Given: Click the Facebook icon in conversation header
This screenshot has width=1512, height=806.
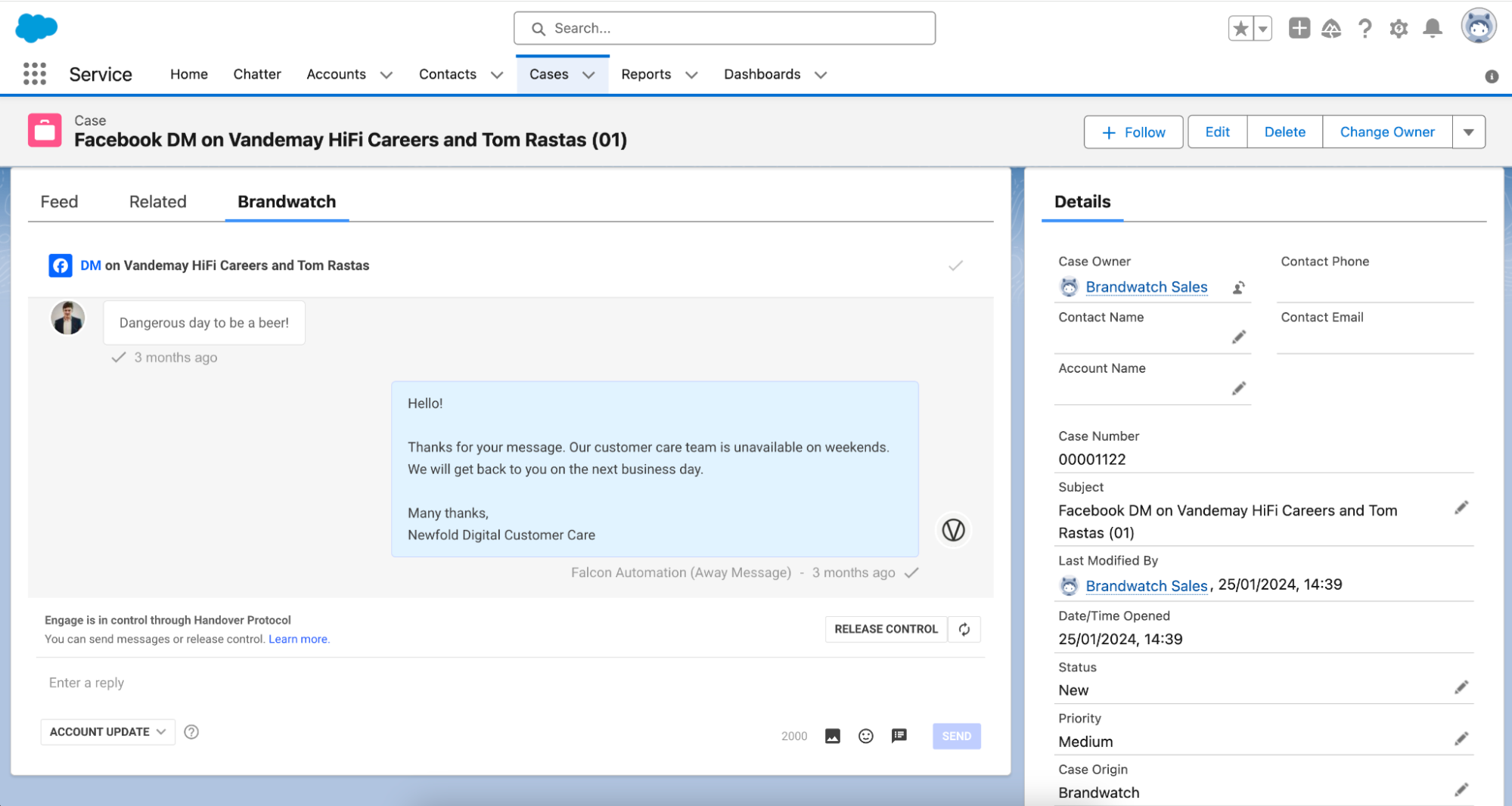Looking at the screenshot, I should tap(61, 265).
